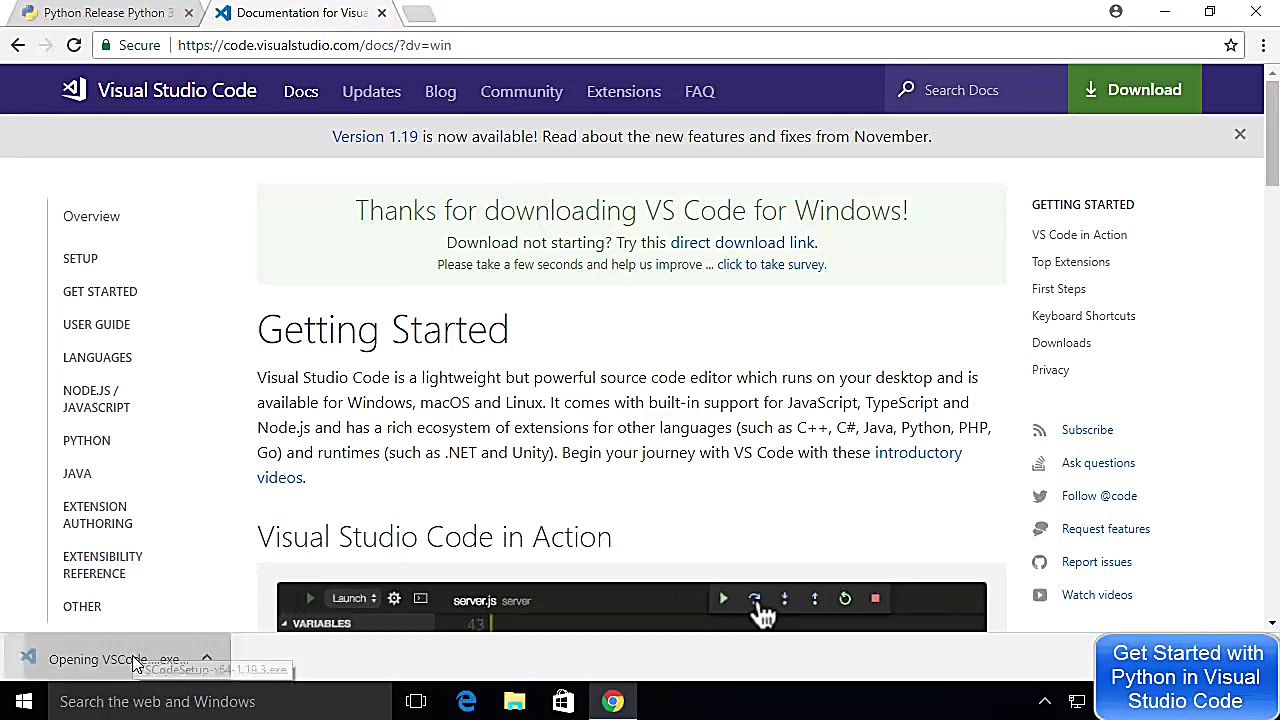Open the Privacy link in right sidebar
Viewport: 1280px width, 720px height.
click(1050, 370)
